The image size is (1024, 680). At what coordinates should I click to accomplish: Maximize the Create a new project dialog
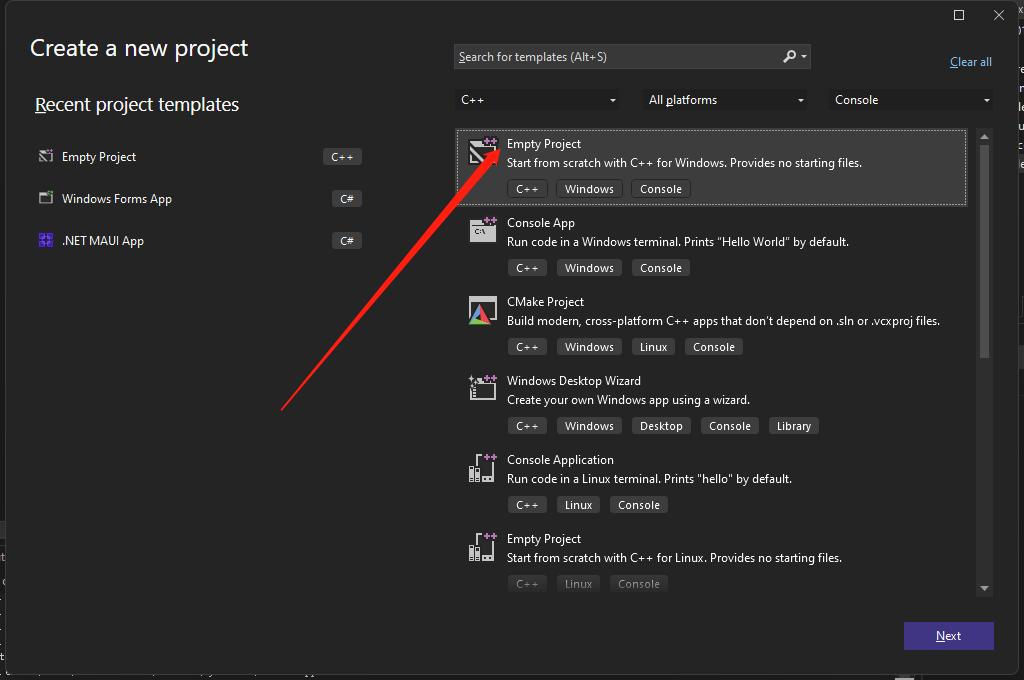959,15
